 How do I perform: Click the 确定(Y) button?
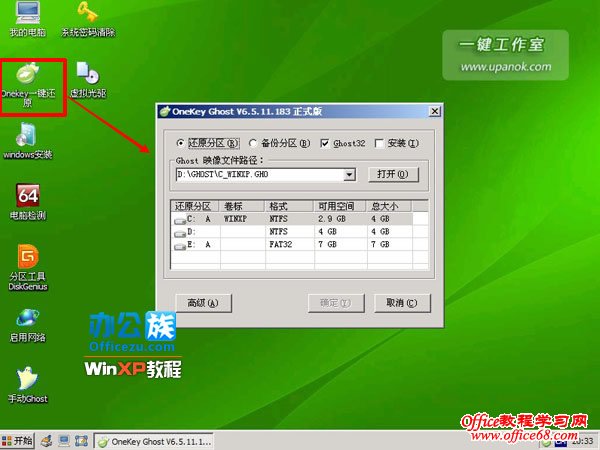tap(336, 303)
